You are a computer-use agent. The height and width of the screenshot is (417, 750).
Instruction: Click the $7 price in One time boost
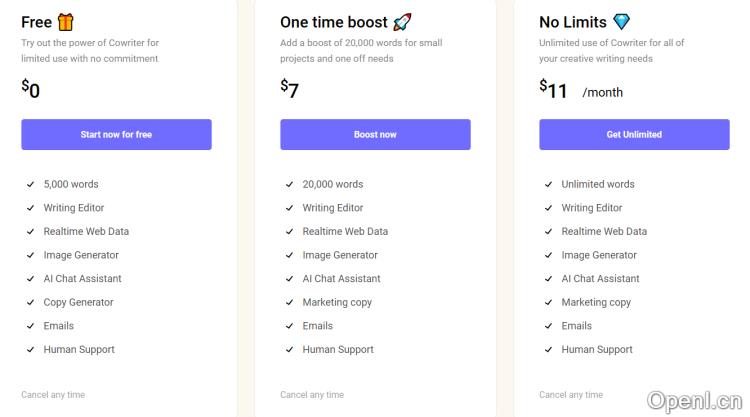coord(290,90)
